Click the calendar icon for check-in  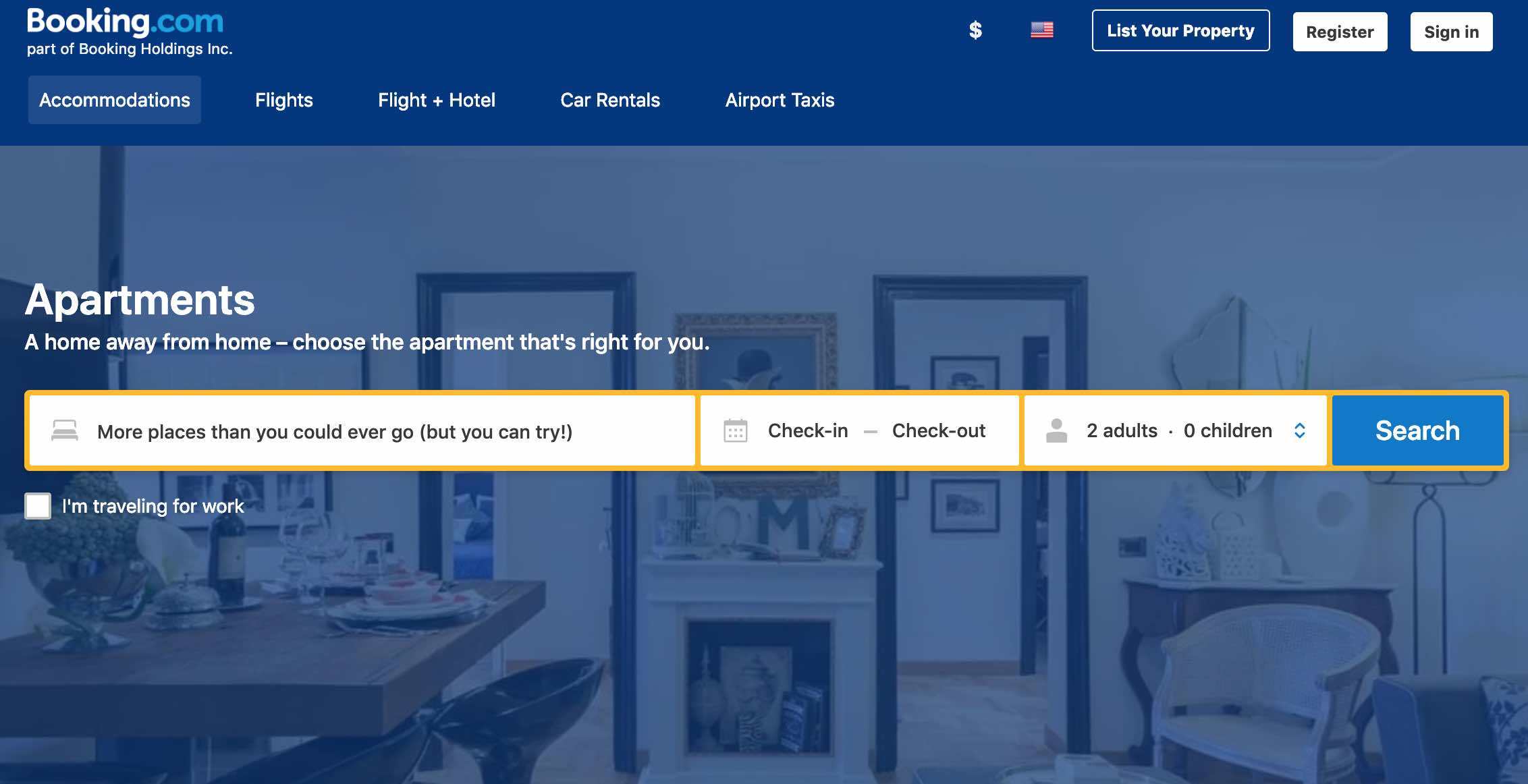(735, 430)
